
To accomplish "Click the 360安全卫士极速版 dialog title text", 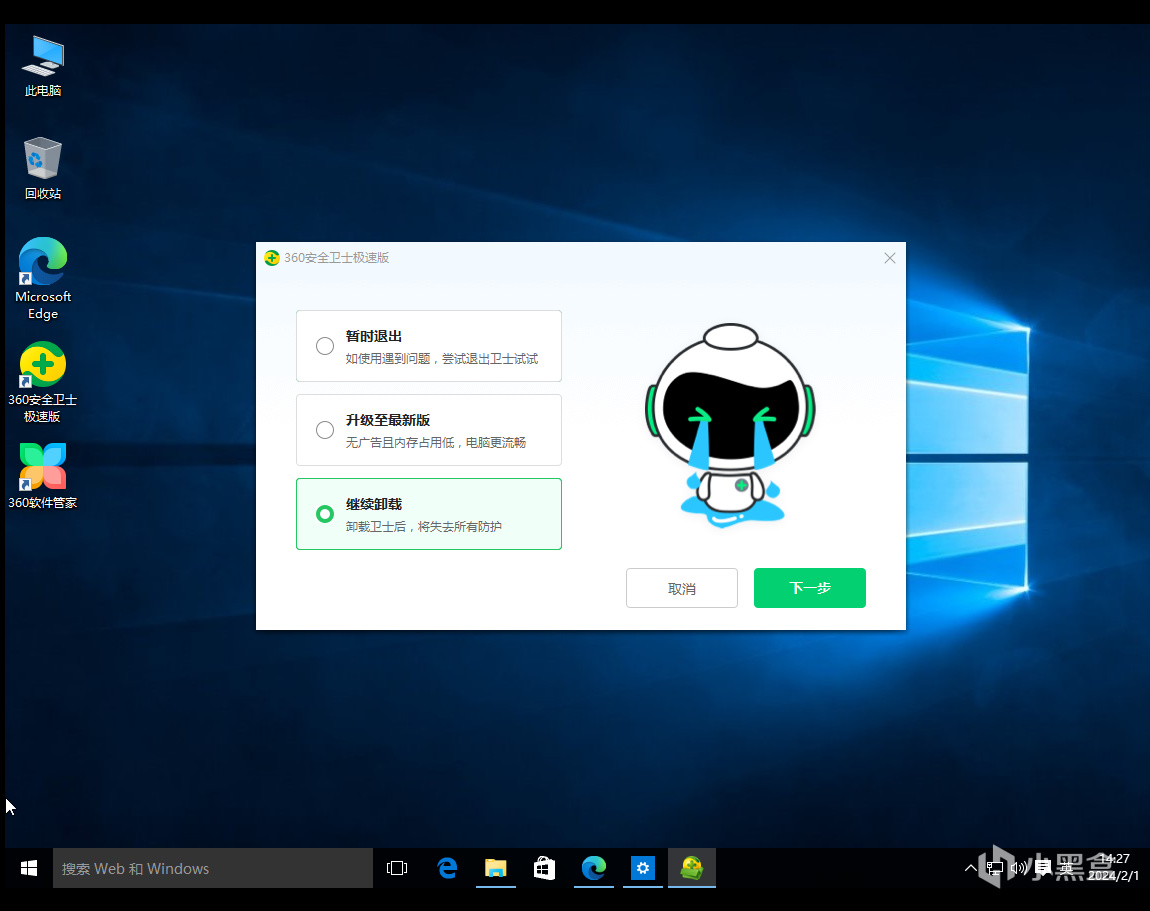I will (337, 258).
